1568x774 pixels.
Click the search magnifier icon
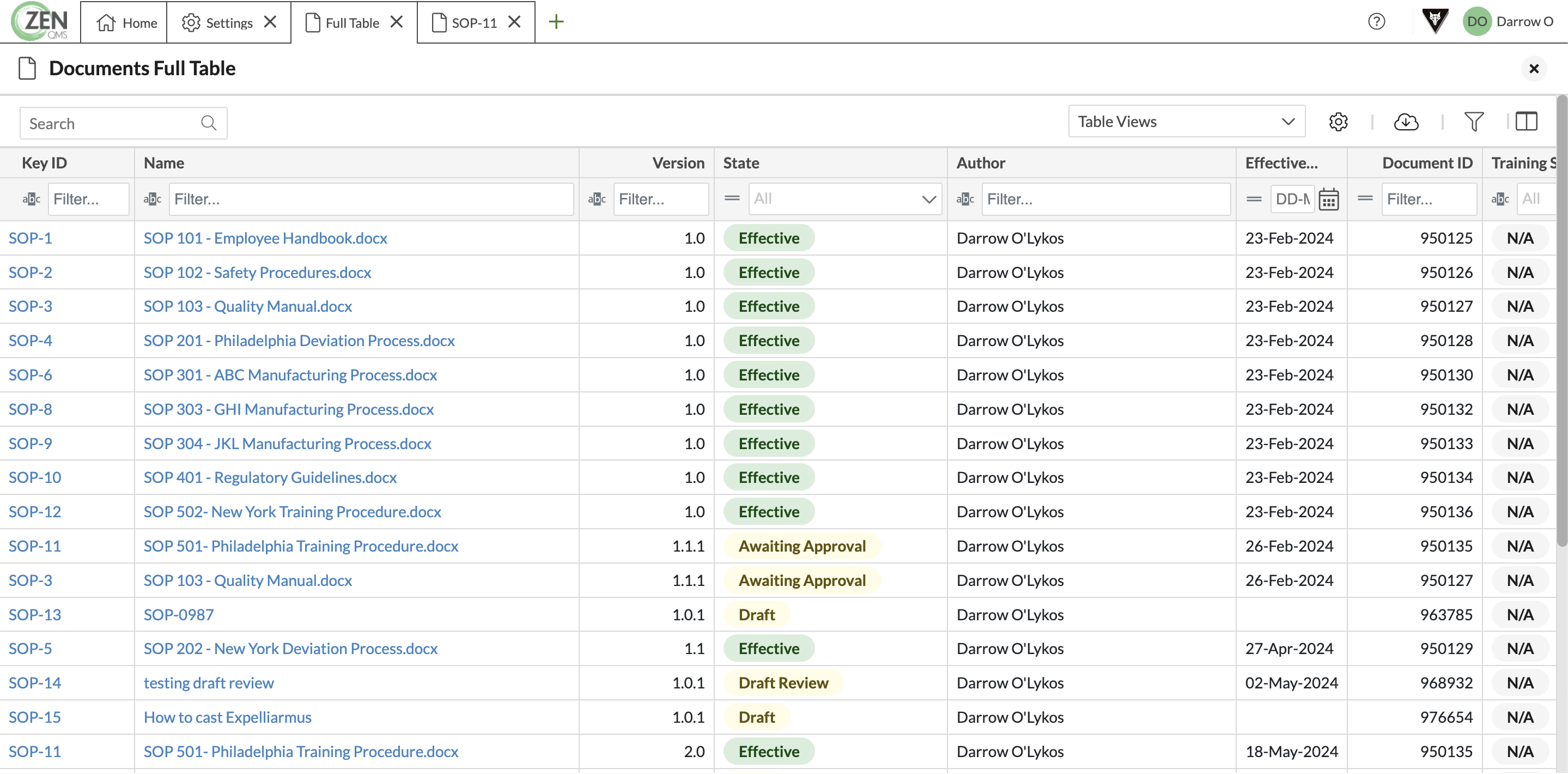click(209, 123)
